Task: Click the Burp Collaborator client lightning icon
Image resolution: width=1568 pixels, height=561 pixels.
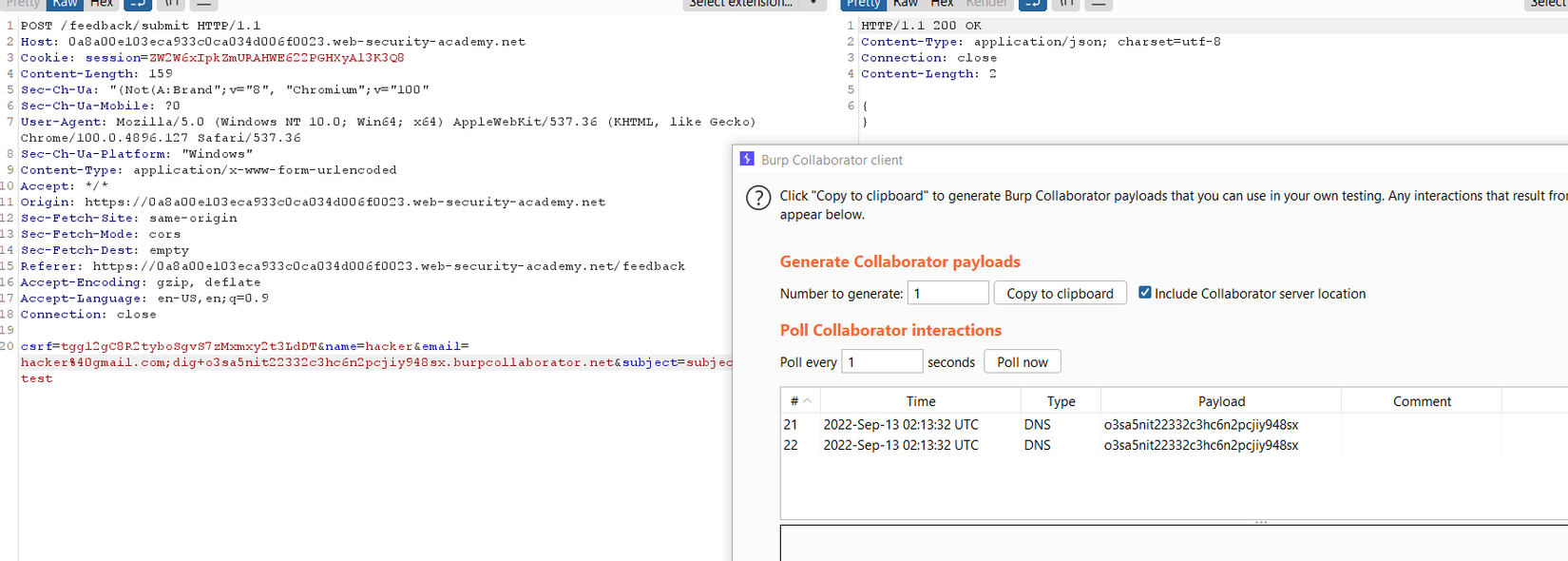Action: click(x=747, y=159)
